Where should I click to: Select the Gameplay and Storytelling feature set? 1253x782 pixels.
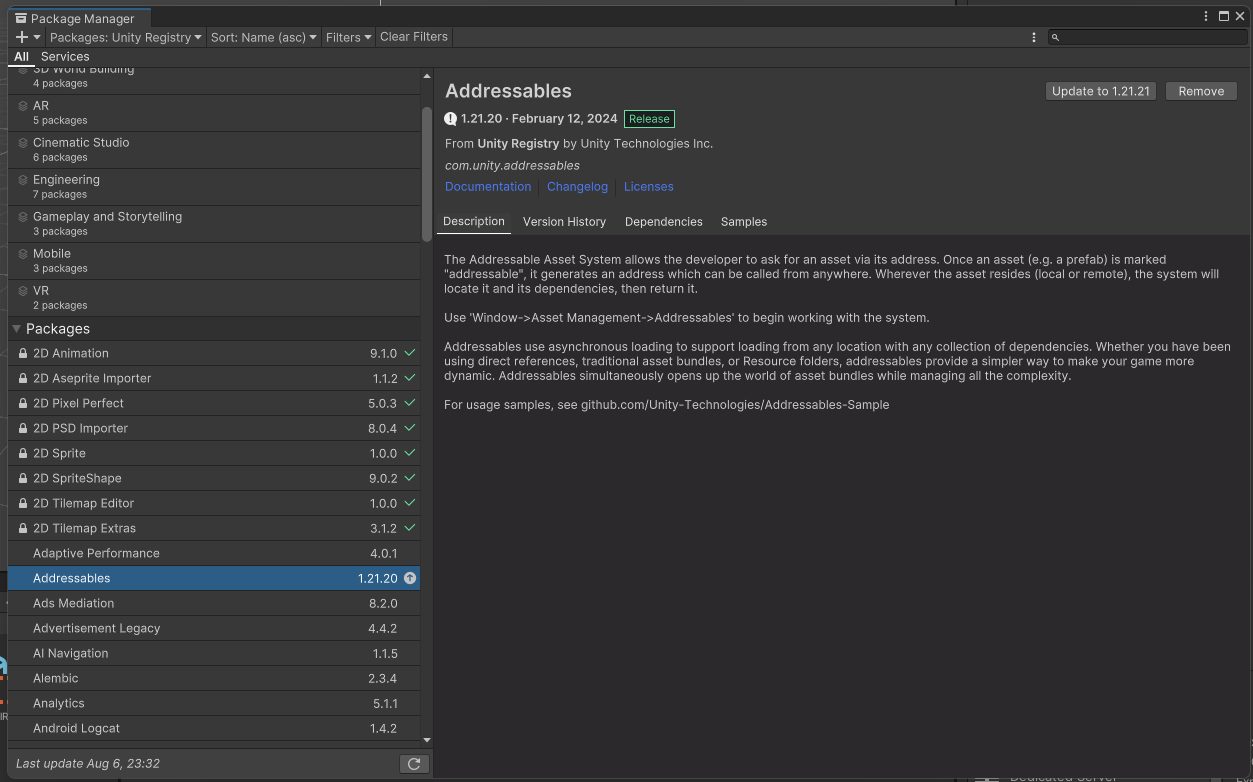pos(214,224)
